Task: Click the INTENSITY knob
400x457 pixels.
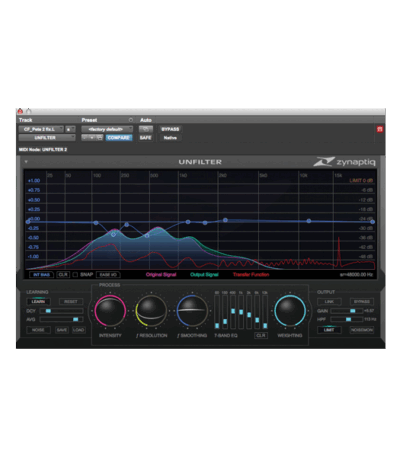Action: (x=110, y=311)
